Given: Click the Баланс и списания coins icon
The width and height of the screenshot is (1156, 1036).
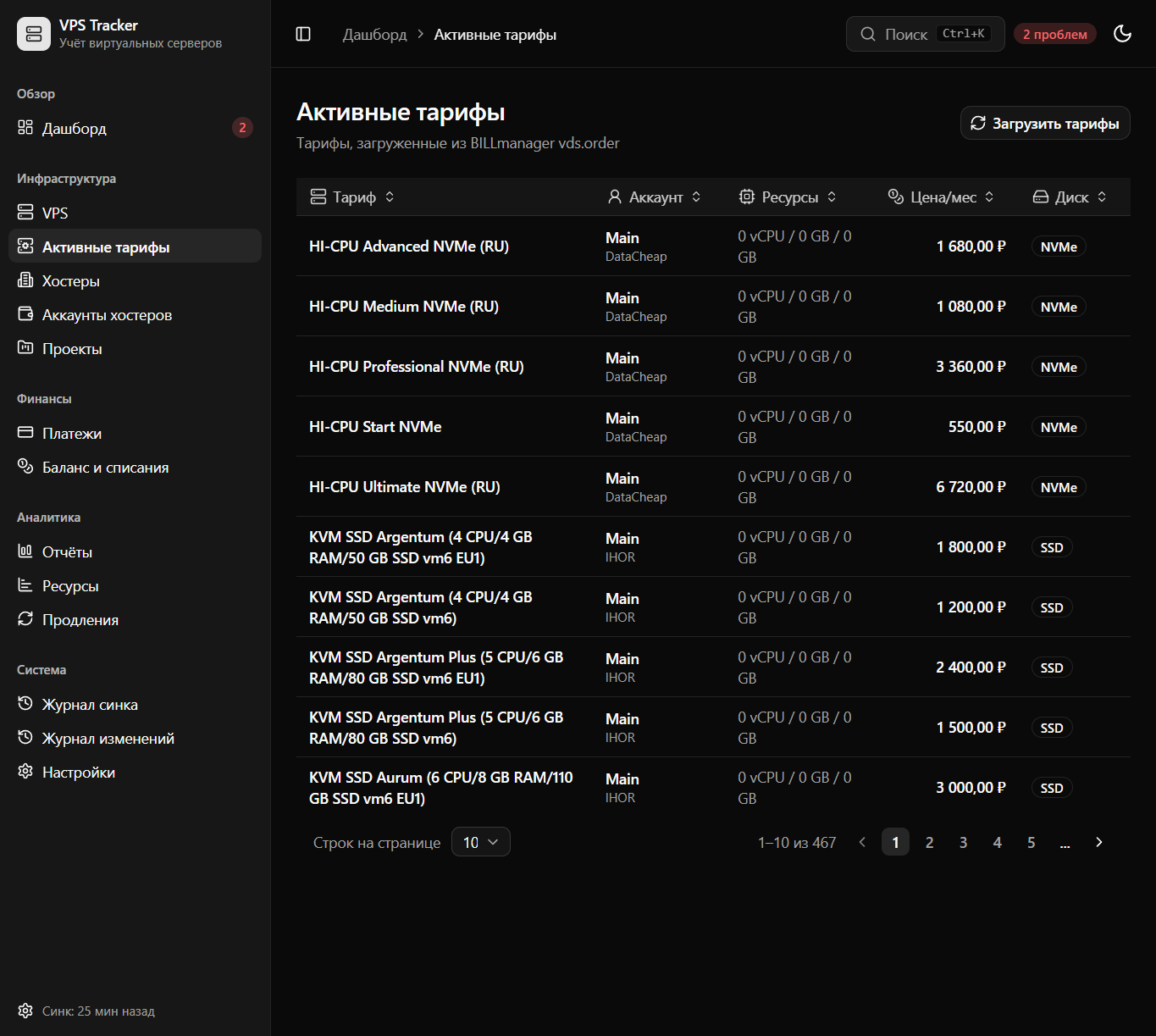Looking at the screenshot, I should point(25,467).
